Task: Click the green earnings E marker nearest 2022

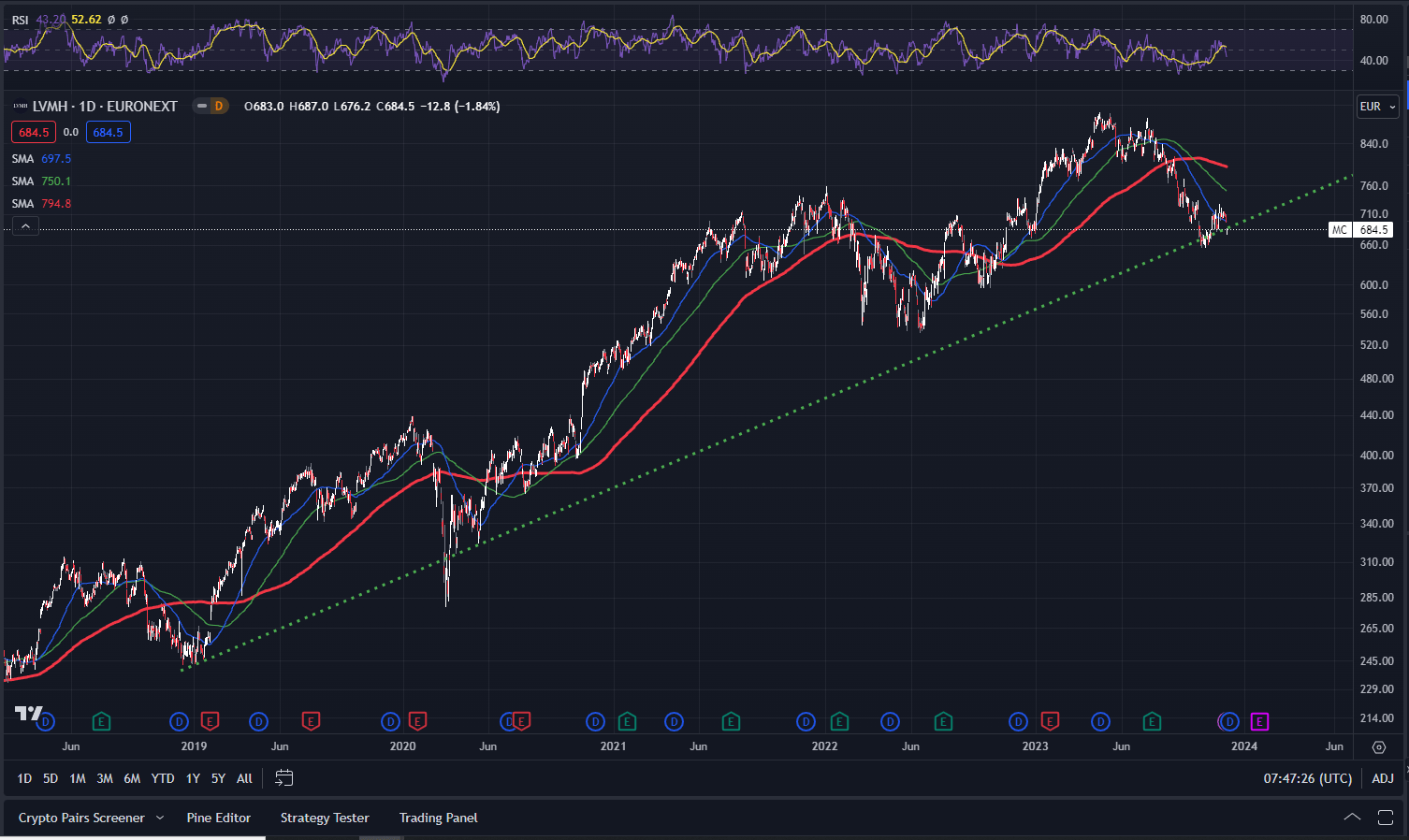Action: 839,721
